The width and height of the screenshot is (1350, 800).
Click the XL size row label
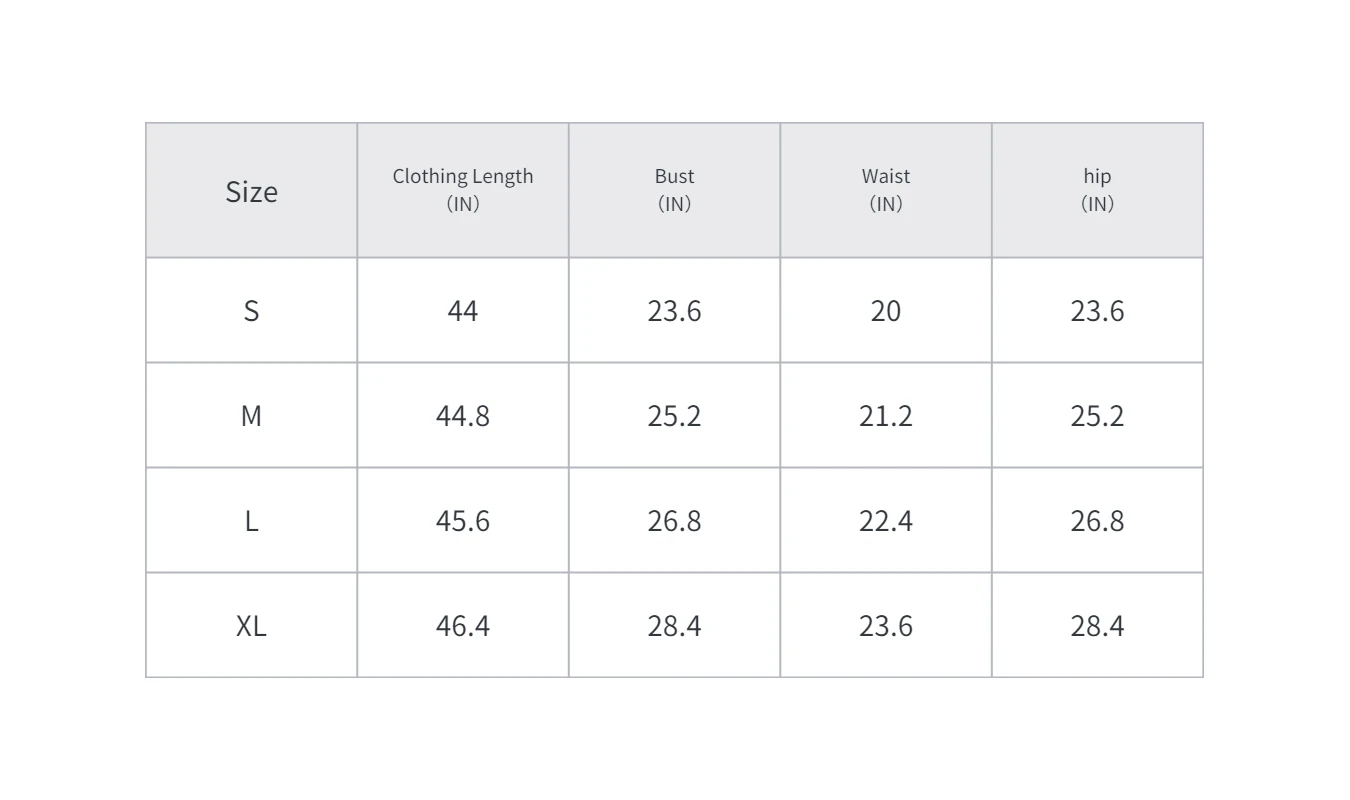coord(251,626)
